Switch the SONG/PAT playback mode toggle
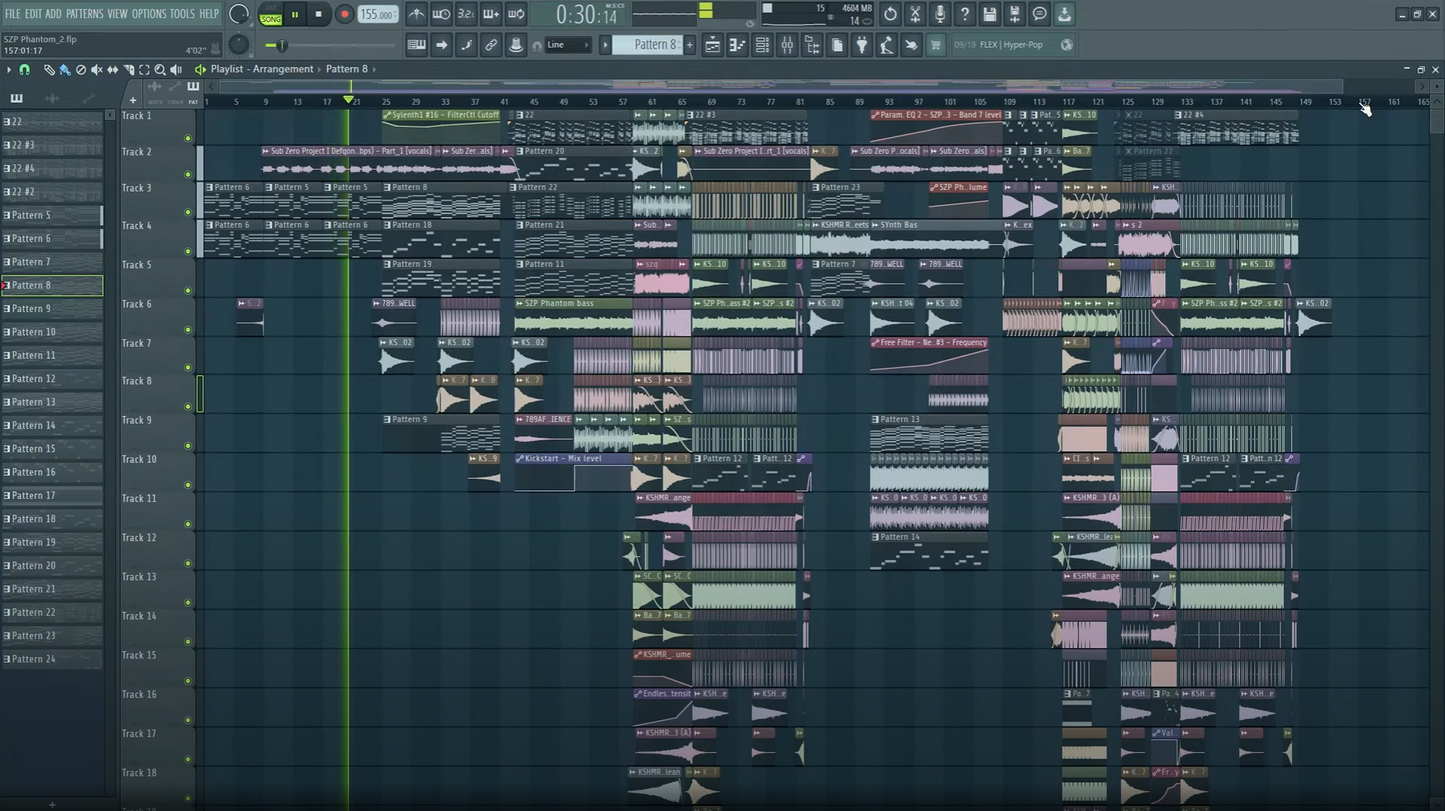The height and width of the screenshot is (811, 1445). tap(271, 14)
